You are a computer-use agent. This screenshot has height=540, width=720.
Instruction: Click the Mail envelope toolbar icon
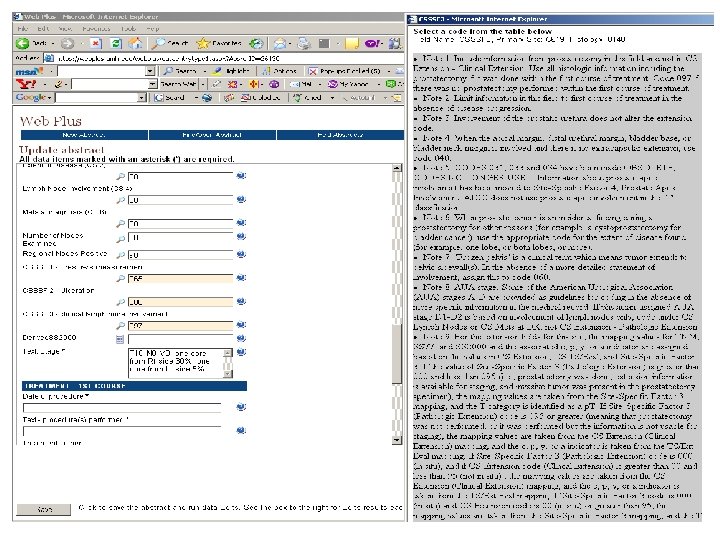[280, 43]
